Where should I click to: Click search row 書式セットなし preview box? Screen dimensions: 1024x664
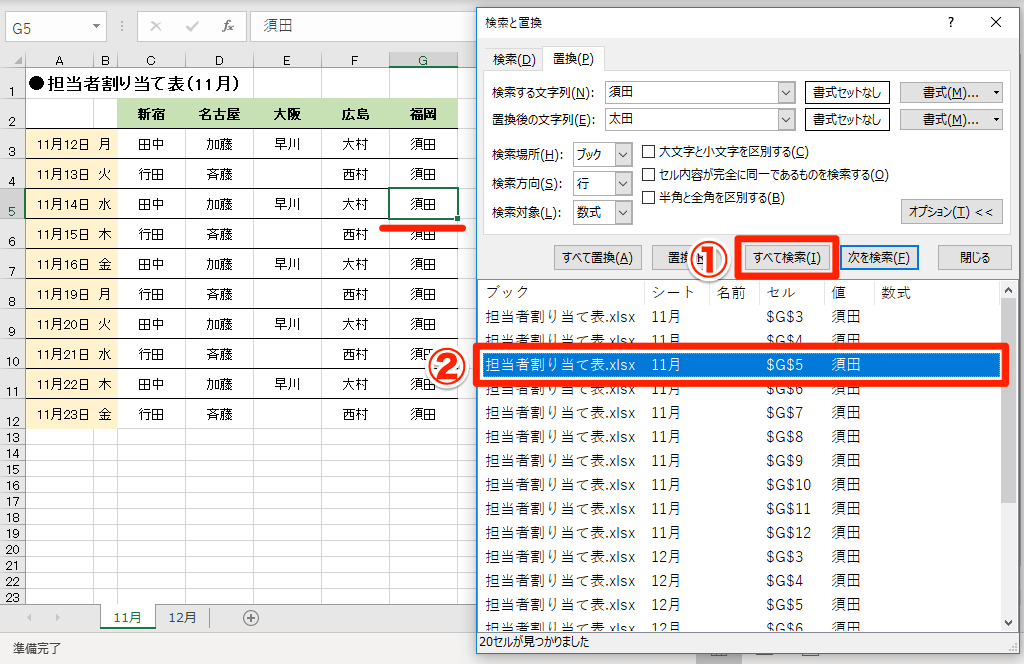pyautogui.click(x=847, y=93)
